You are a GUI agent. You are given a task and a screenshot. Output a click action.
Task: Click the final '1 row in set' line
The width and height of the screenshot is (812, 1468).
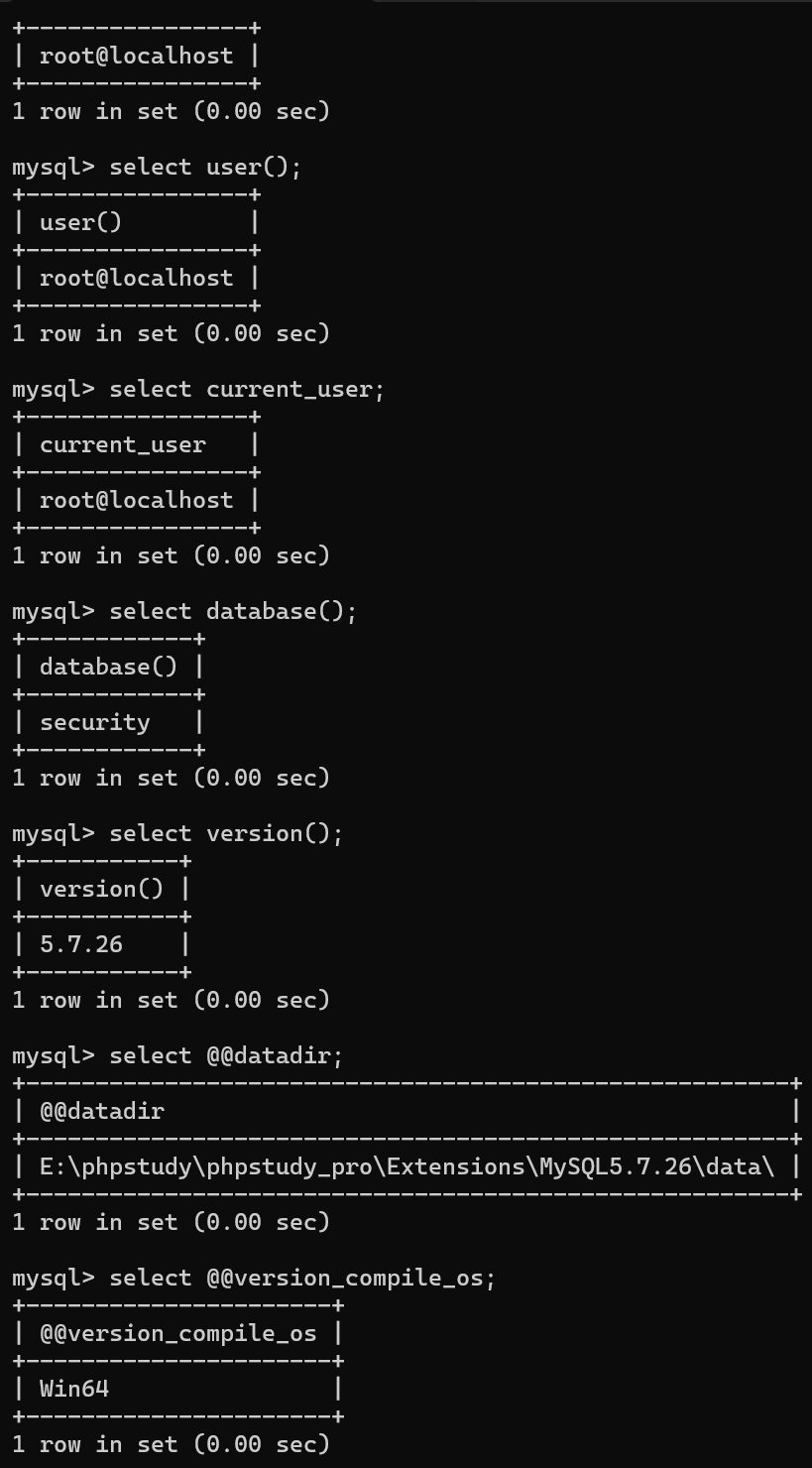click(x=171, y=1444)
